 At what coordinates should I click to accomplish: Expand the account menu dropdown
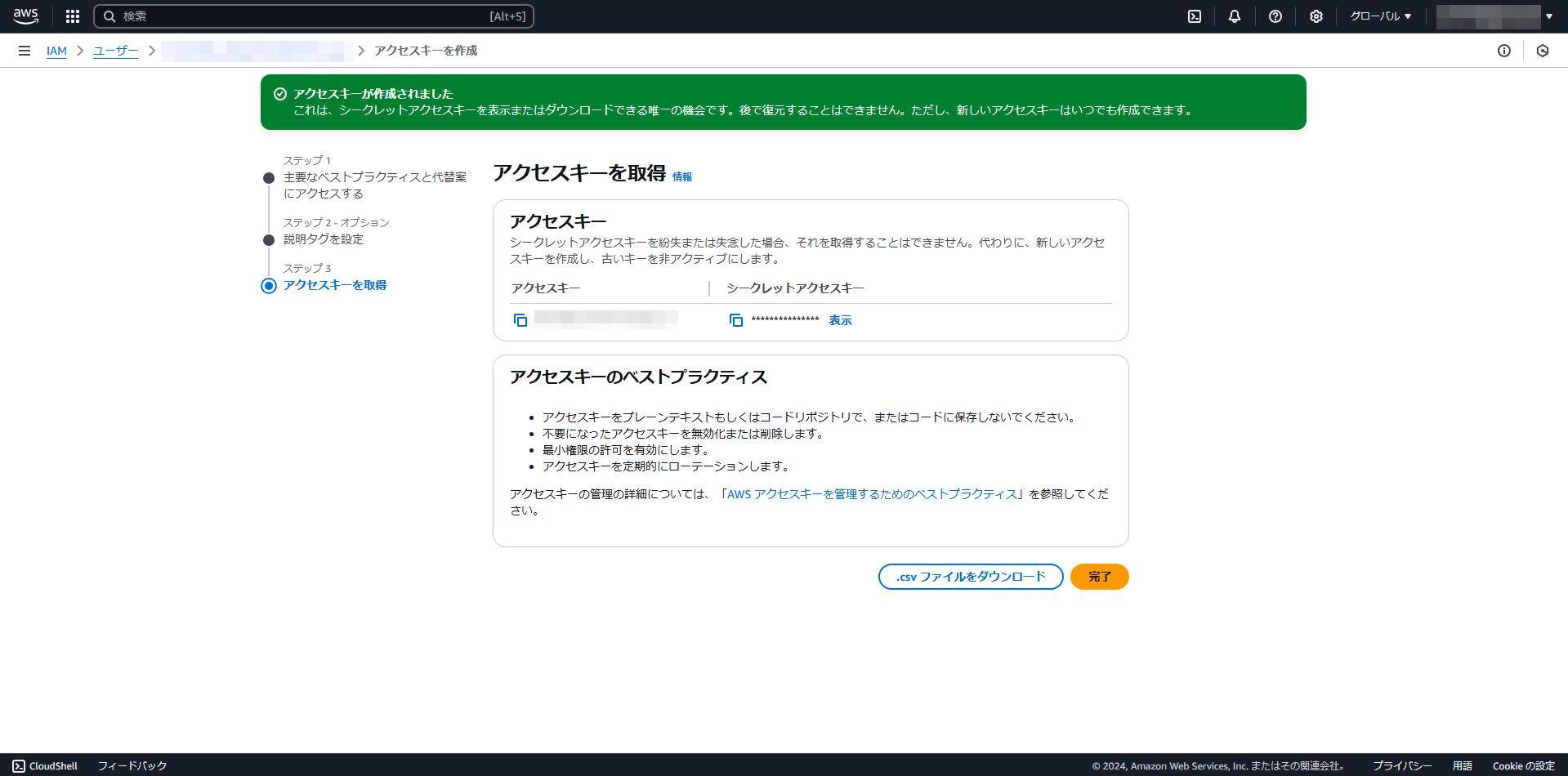coord(1495,16)
